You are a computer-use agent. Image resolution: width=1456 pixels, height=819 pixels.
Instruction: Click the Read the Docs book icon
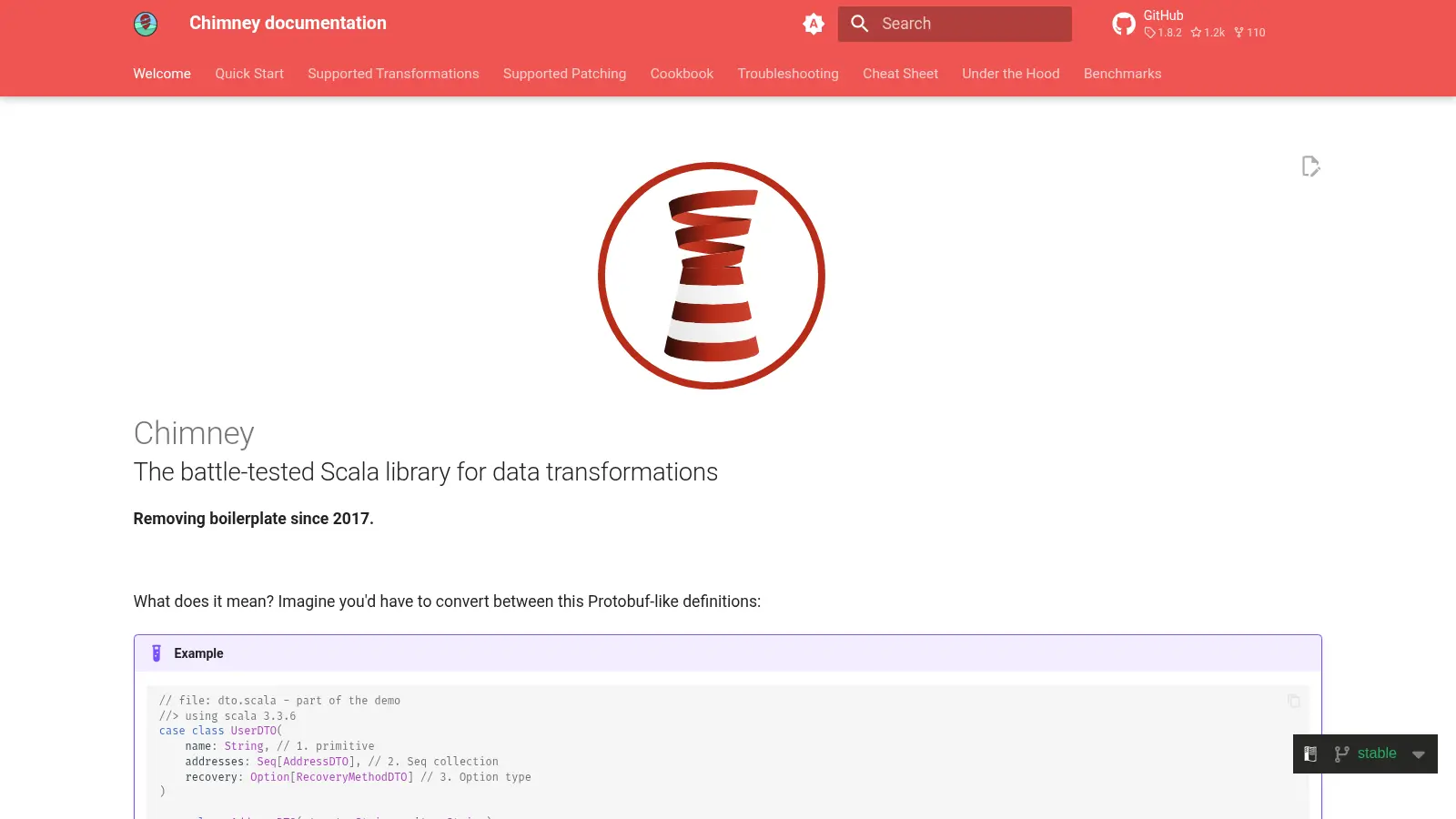point(1310,753)
